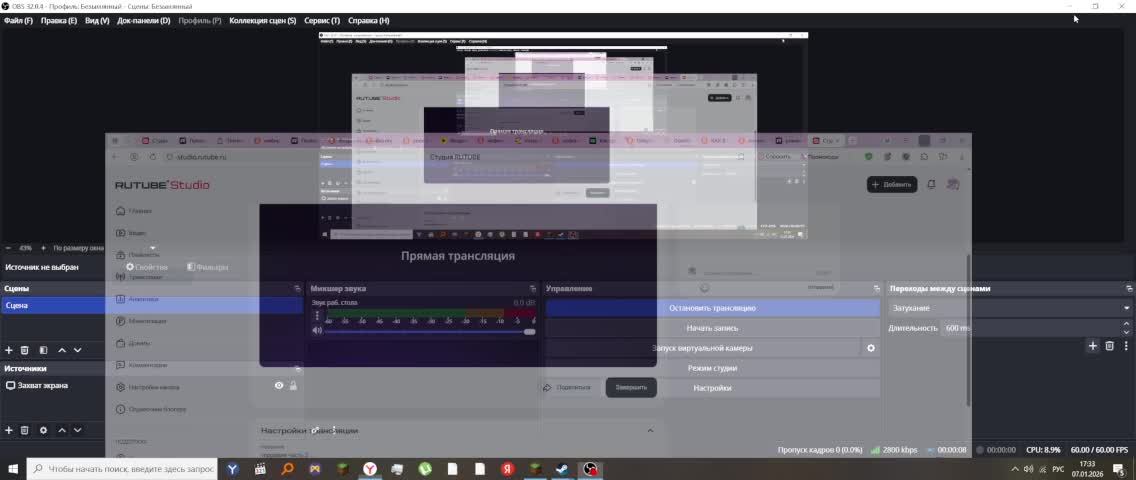The height and width of the screenshot is (480, 1136).
Task: Click Начать запись button
Action: 713,328
